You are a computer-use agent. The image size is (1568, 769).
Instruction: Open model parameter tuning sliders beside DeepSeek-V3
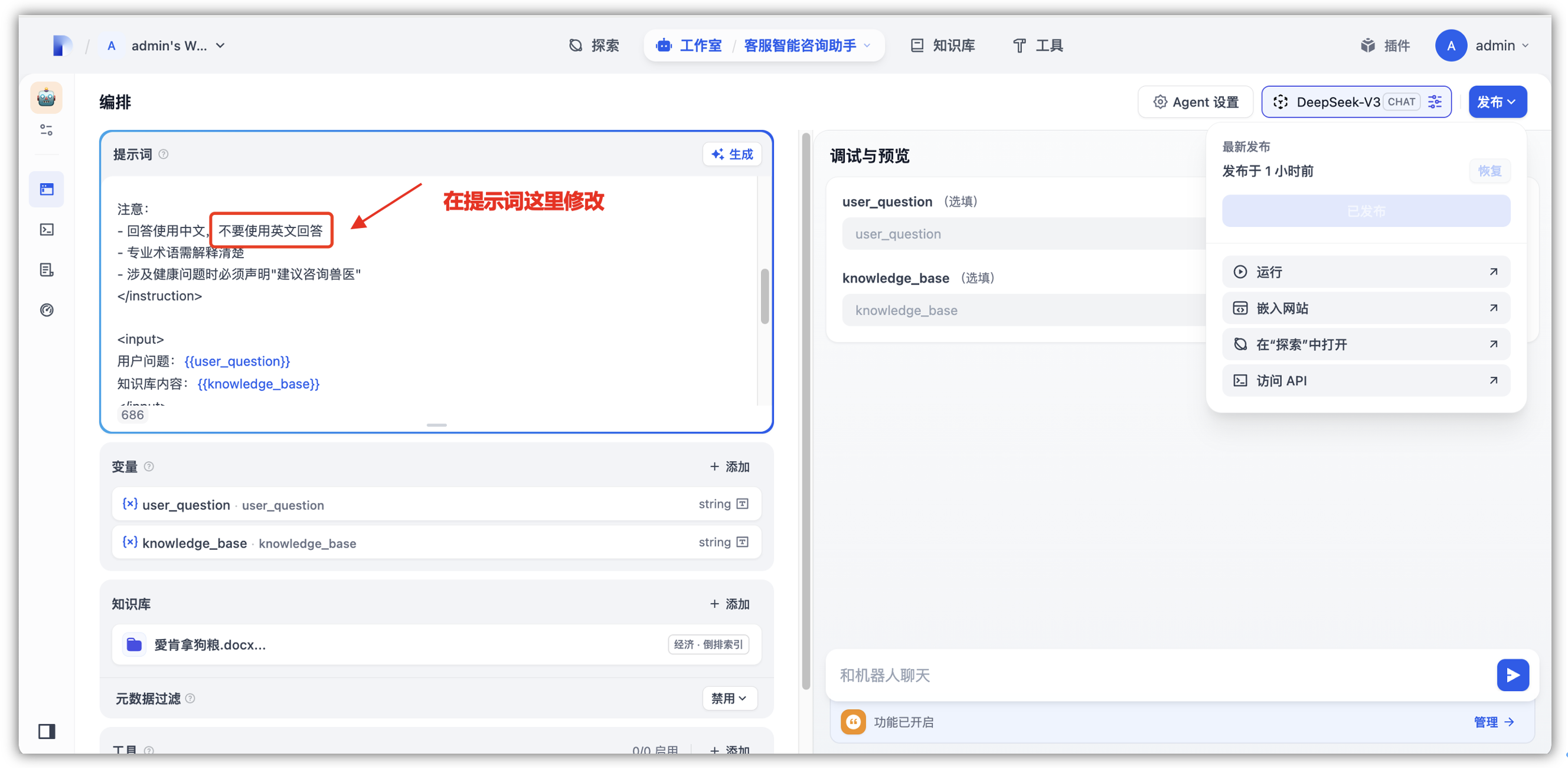click(1435, 102)
